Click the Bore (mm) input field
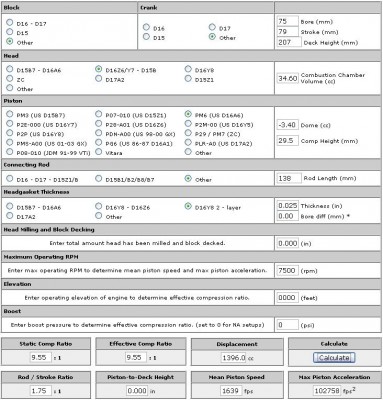 click(287, 21)
